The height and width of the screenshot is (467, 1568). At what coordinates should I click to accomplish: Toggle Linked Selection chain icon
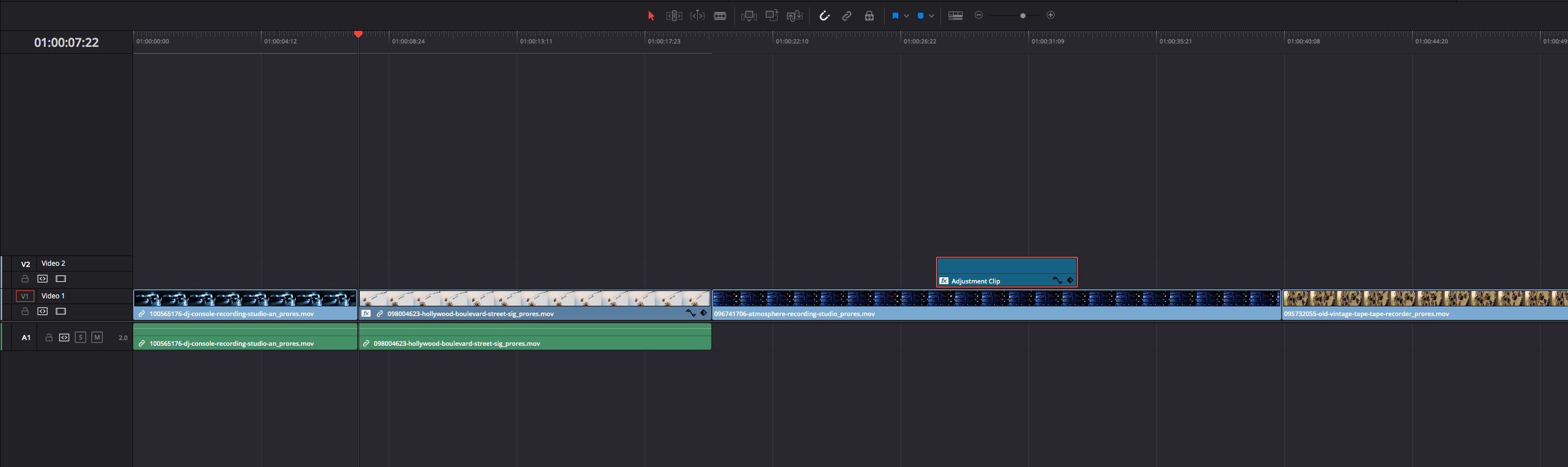click(847, 16)
